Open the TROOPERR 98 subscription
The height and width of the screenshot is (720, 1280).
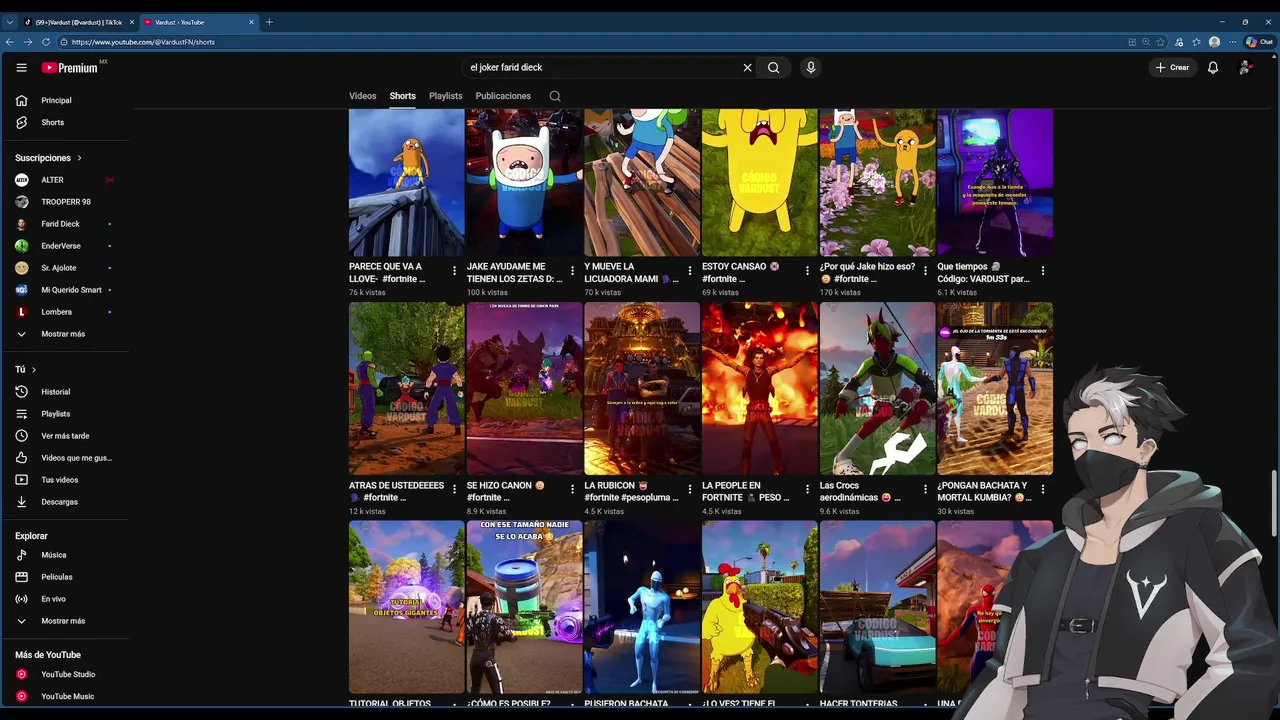click(65, 202)
